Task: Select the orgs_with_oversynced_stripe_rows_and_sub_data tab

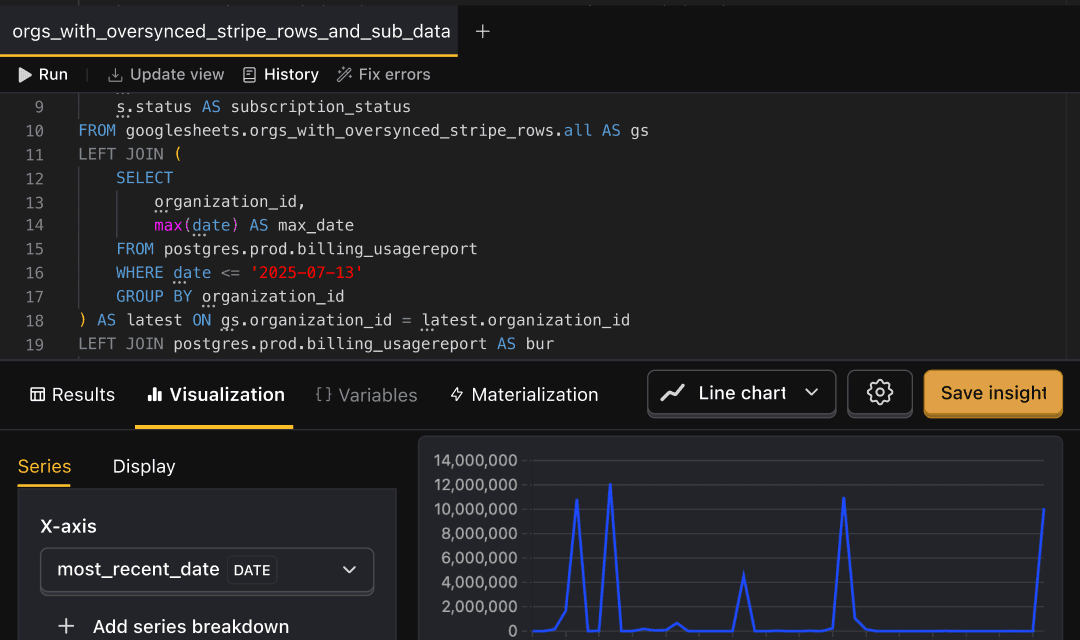Action: 230,31
